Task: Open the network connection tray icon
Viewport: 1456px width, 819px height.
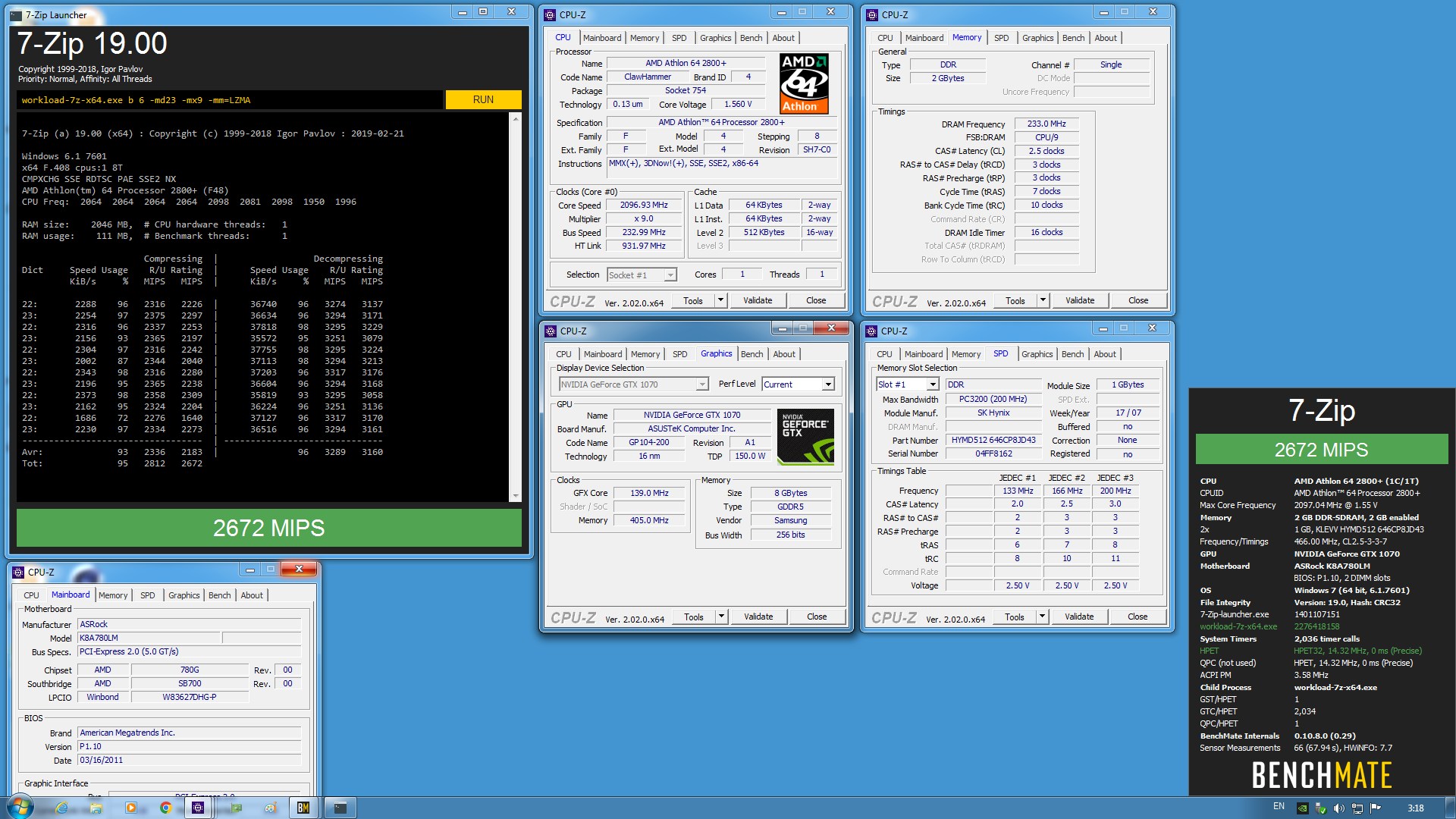Action: pos(1357,808)
